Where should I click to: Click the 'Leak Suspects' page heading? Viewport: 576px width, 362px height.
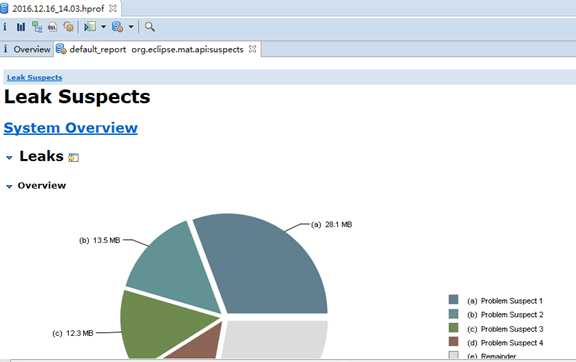click(77, 97)
